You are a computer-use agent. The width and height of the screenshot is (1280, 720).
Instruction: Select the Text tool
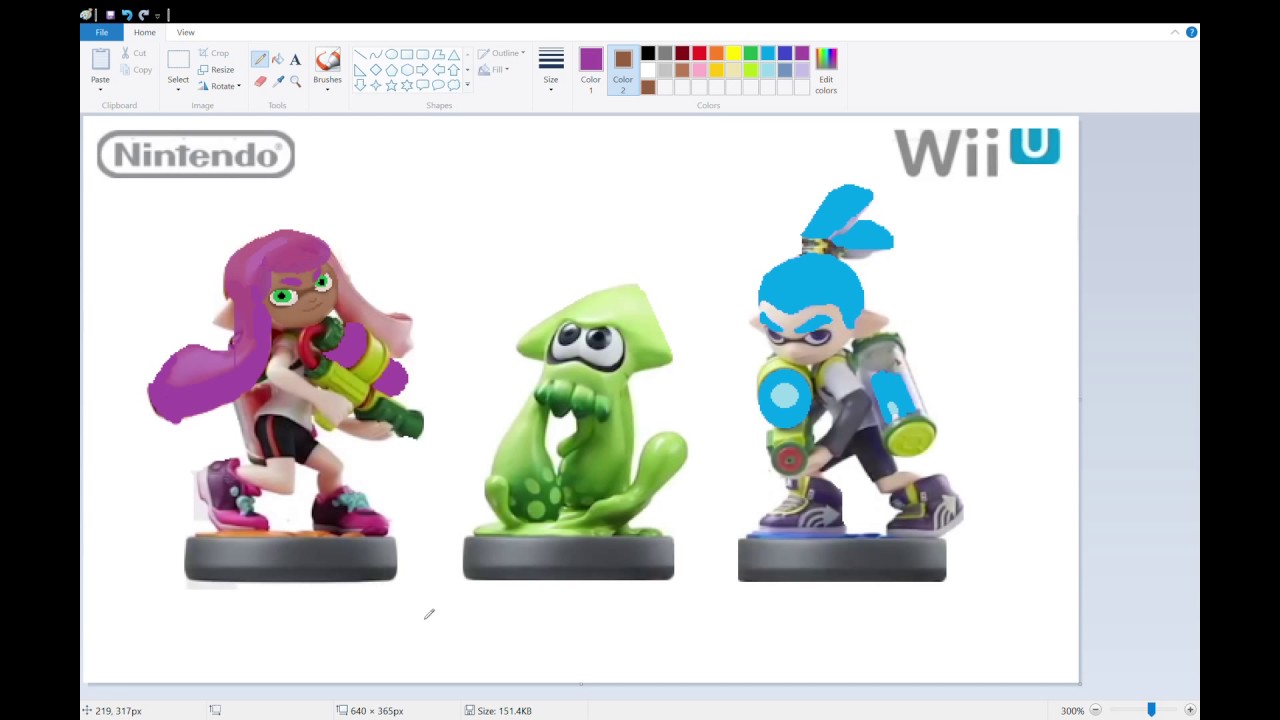coord(295,59)
